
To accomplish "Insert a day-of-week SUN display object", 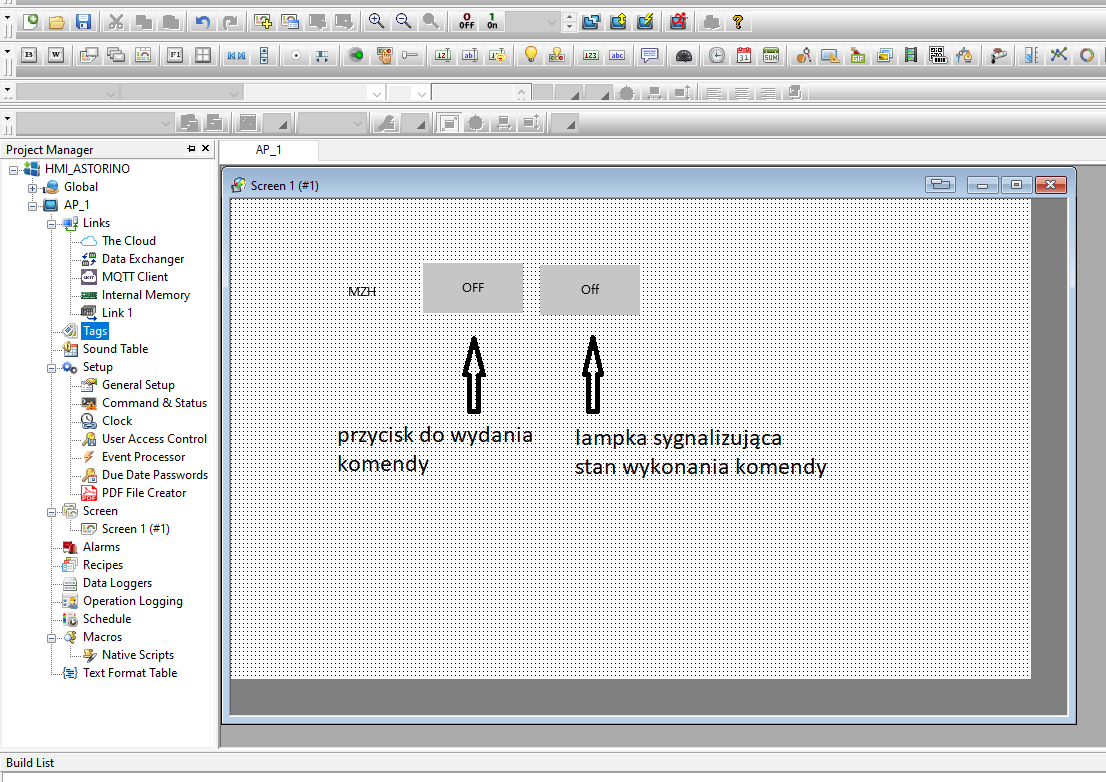I will click(x=771, y=55).
